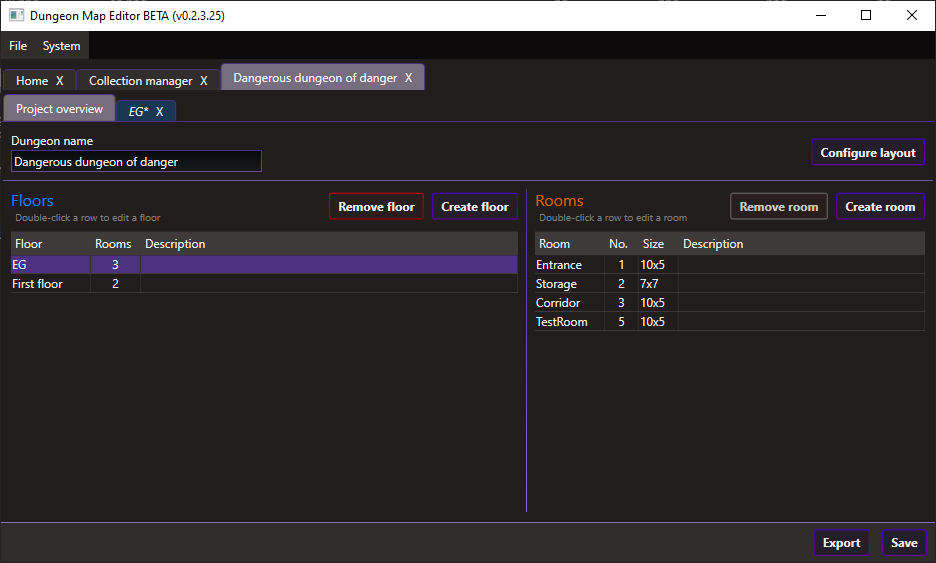The image size is (936, 563).
Task: Minimize the Dungeon Map Editor window
Action: click(821, 16)
